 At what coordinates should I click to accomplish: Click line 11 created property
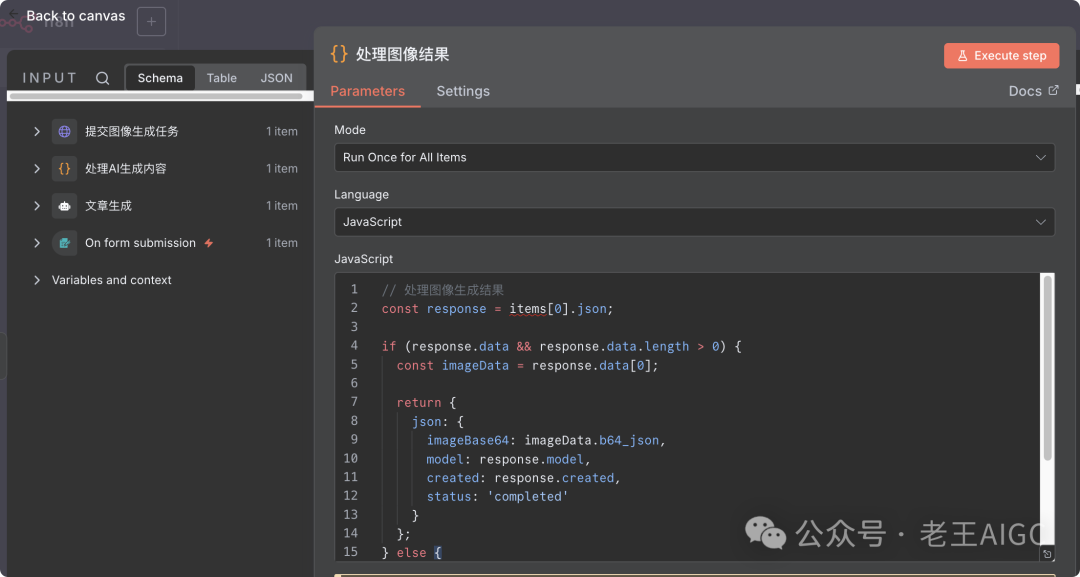pyautogui.click(x=523, y=477)
